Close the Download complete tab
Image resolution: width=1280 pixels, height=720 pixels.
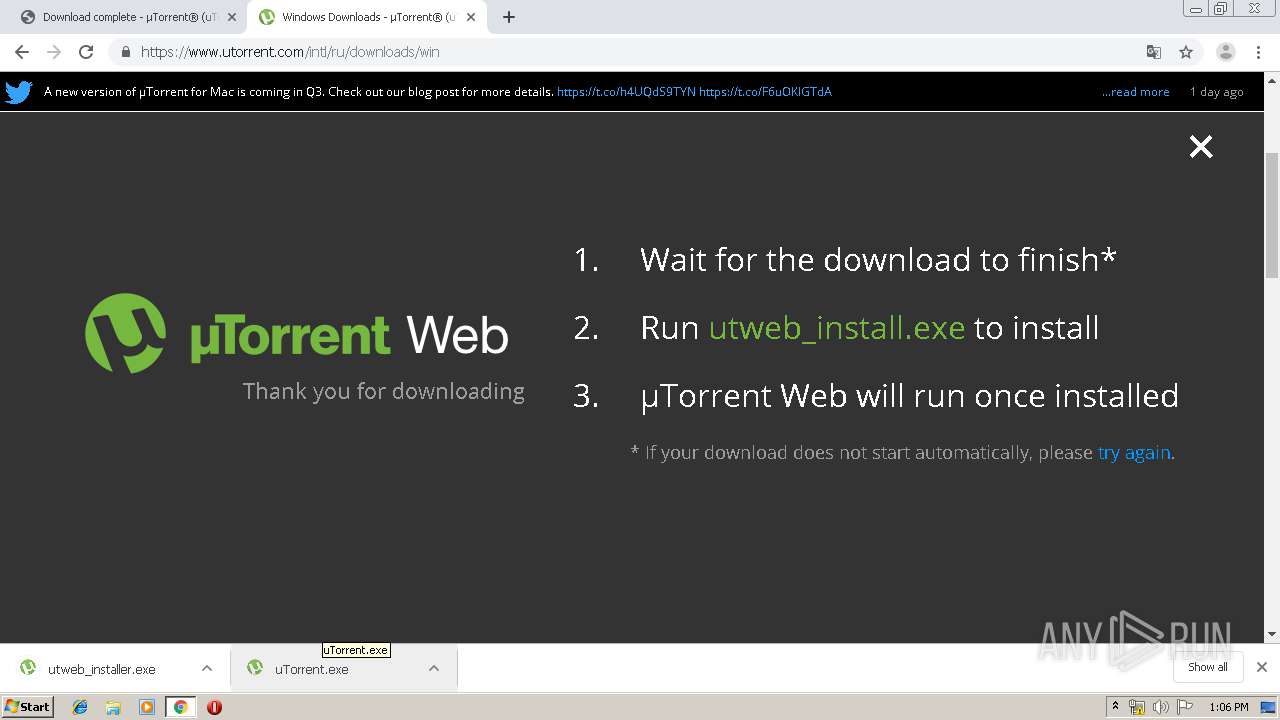pyautogui.click(x=232, y=17)
